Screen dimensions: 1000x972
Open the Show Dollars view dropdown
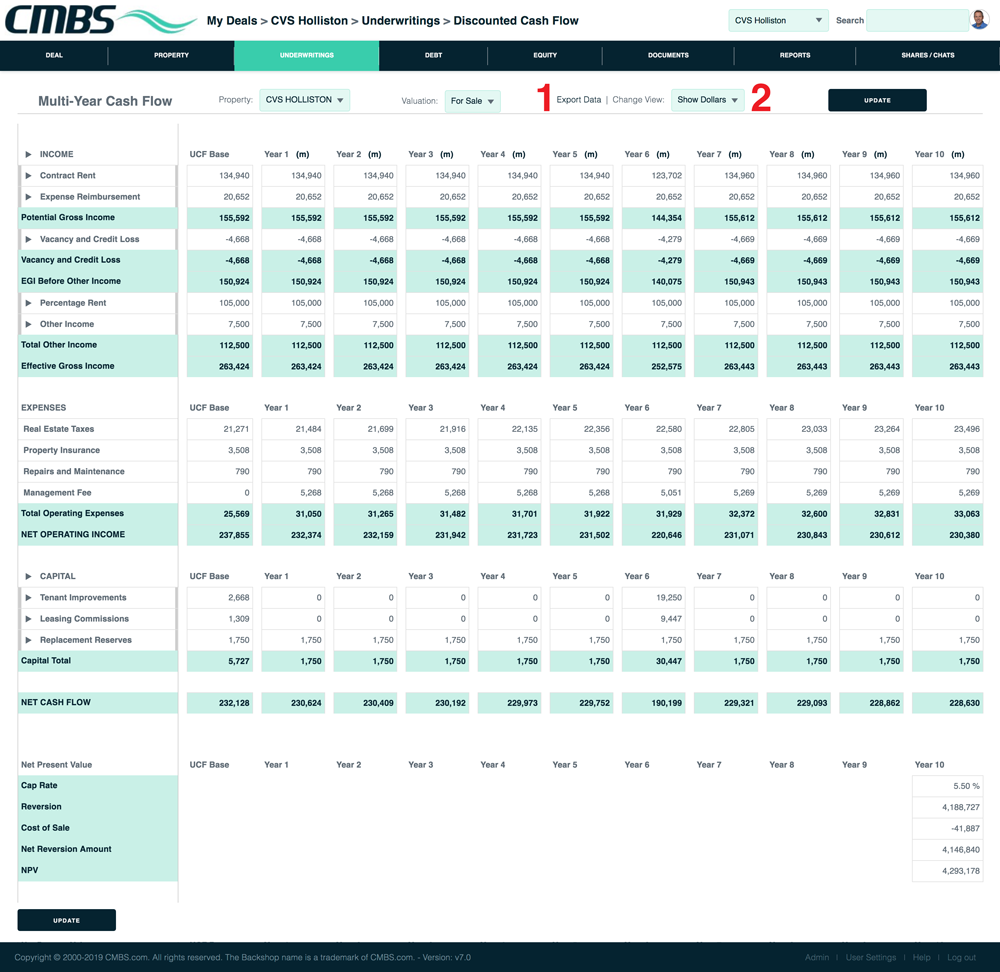click(x=707, y=100)
